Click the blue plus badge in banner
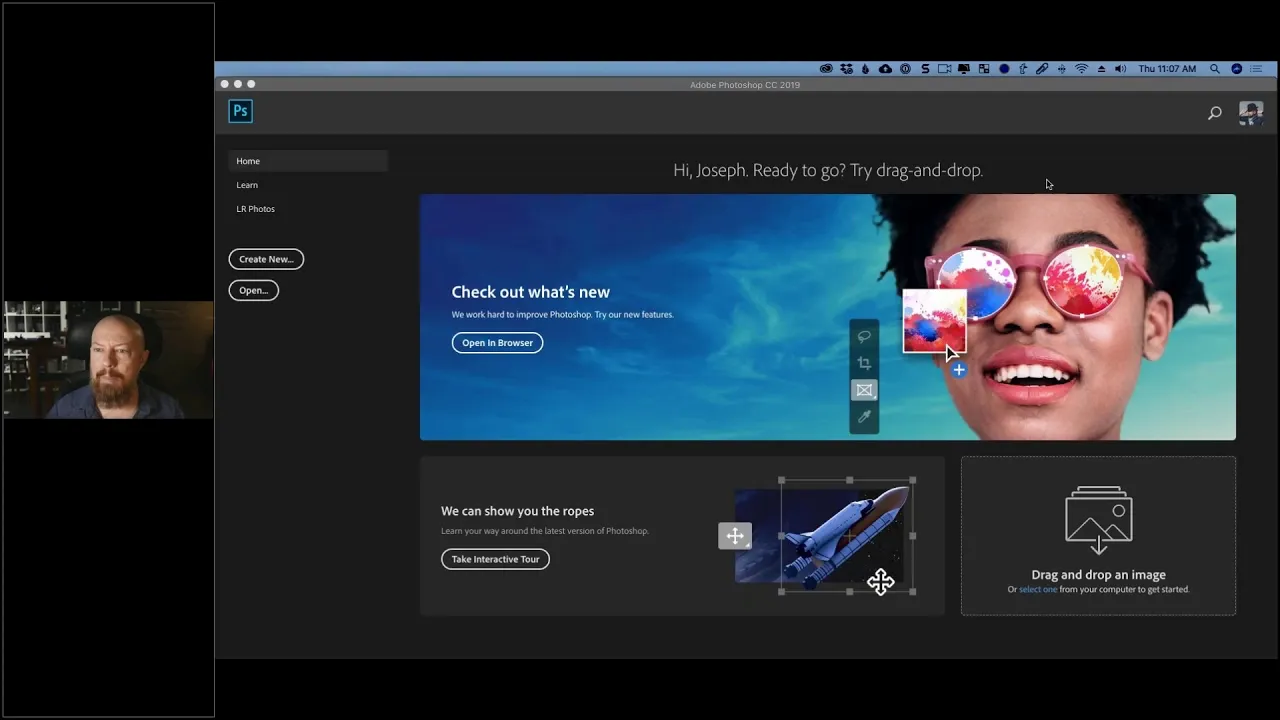The height and width of the screenshot is (720, 1280). (958, 370)
